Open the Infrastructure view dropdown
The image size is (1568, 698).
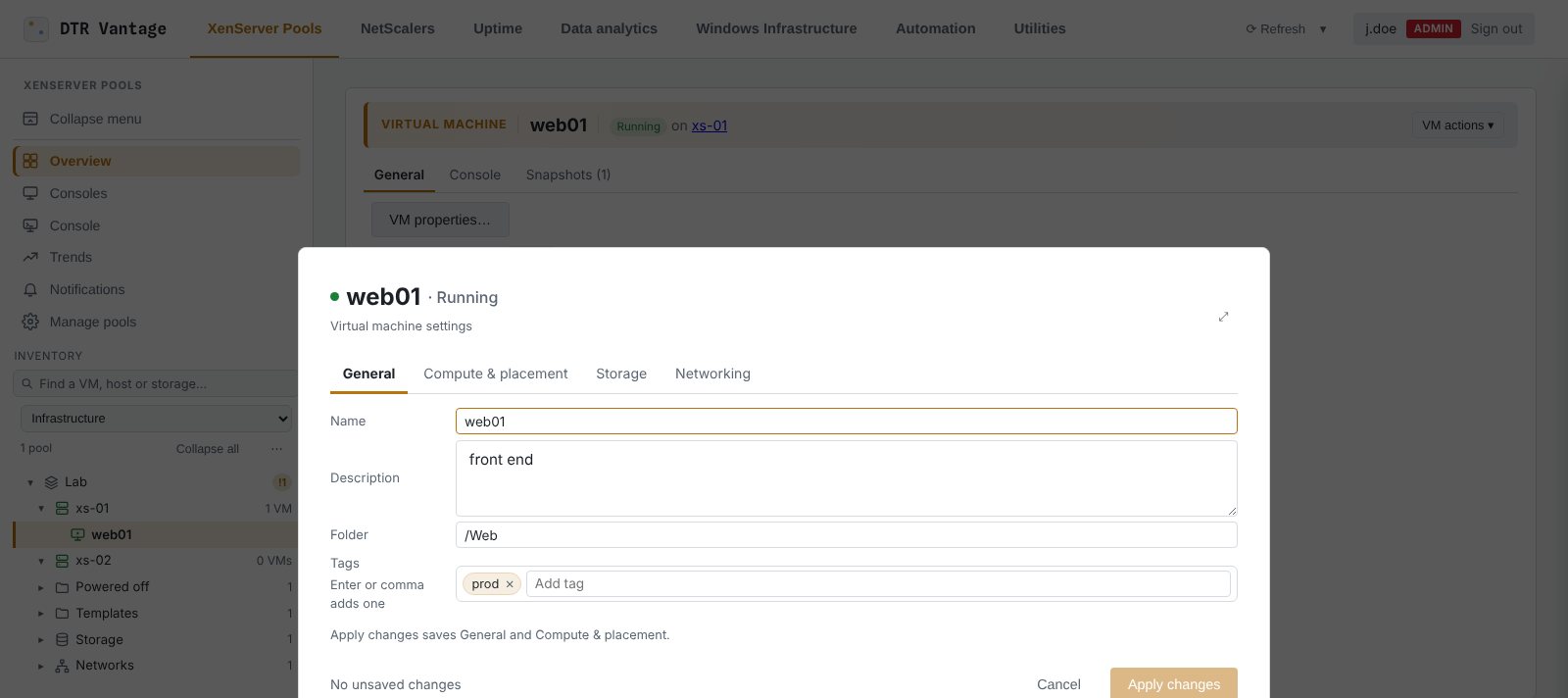(x=157, y=419)
